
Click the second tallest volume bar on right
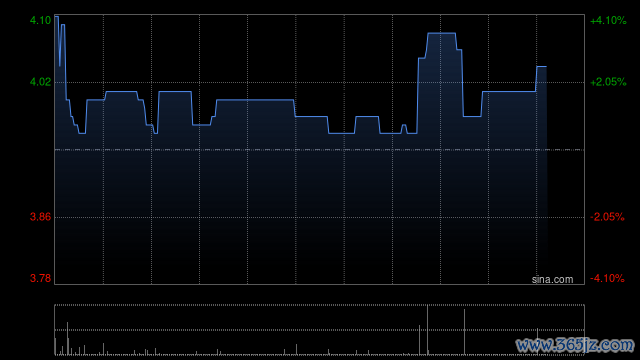(464, 332)
